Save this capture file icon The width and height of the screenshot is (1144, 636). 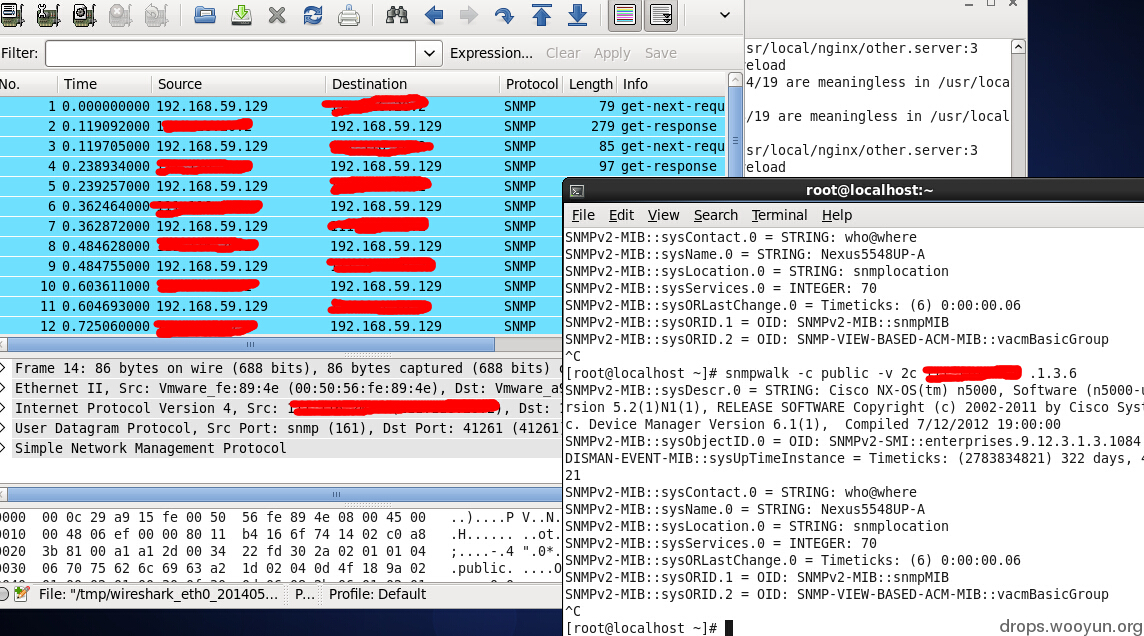(x=241, y=15)
